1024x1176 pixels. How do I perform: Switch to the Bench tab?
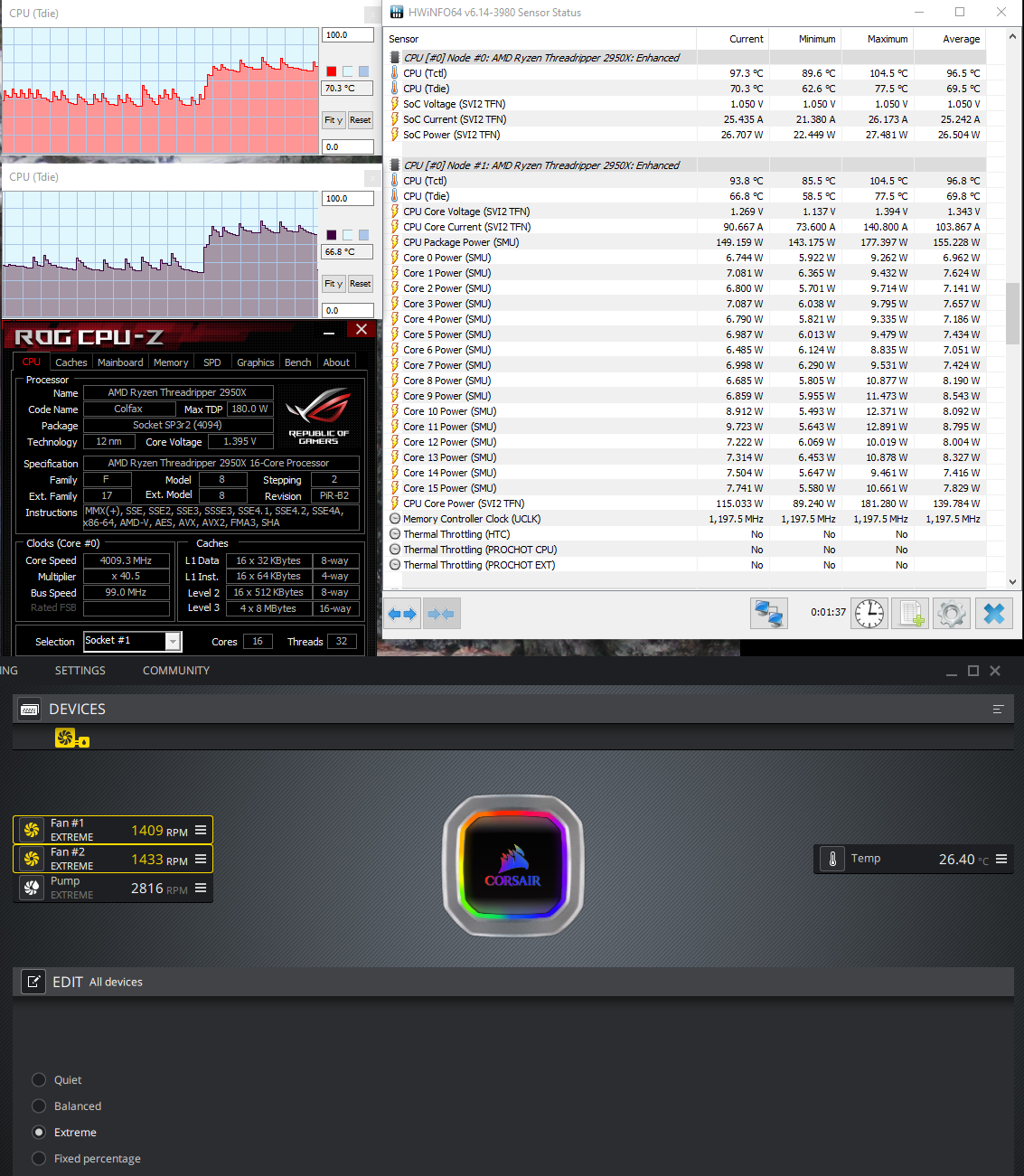point(297,362)
